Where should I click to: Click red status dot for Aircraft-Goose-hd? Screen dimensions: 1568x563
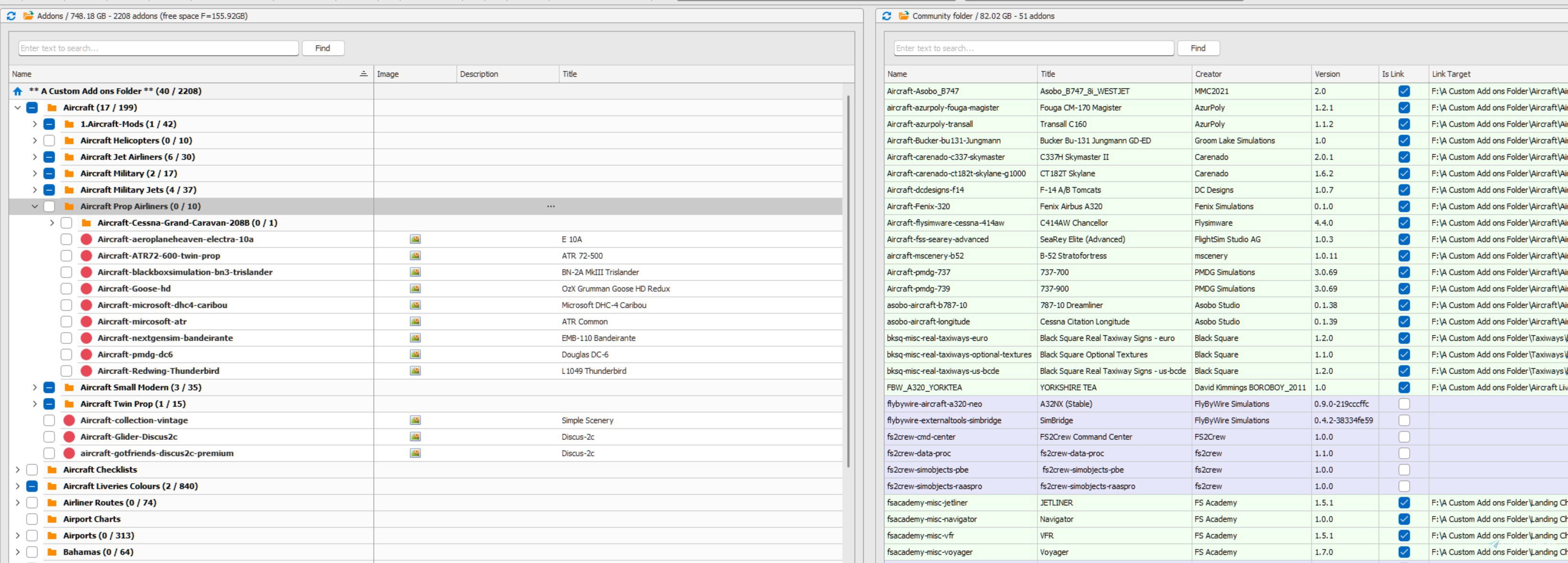pyautogui.click(x=86, y=289)
